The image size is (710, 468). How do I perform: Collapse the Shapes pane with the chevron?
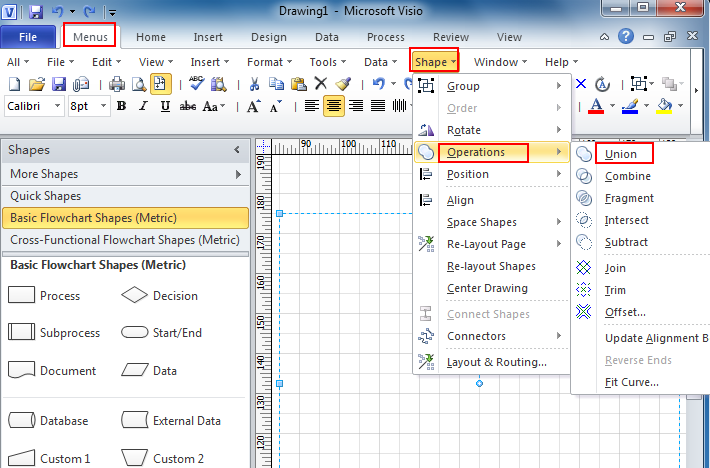237,150
